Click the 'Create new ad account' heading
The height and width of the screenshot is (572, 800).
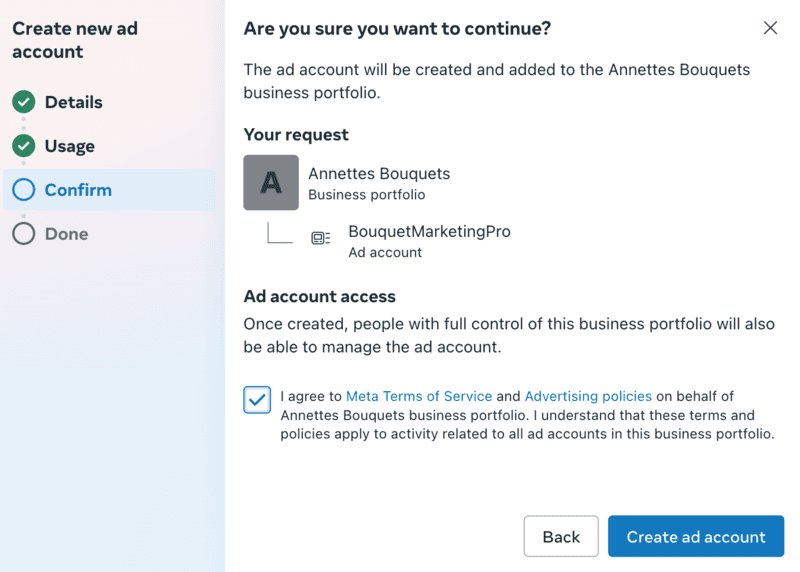75,40
